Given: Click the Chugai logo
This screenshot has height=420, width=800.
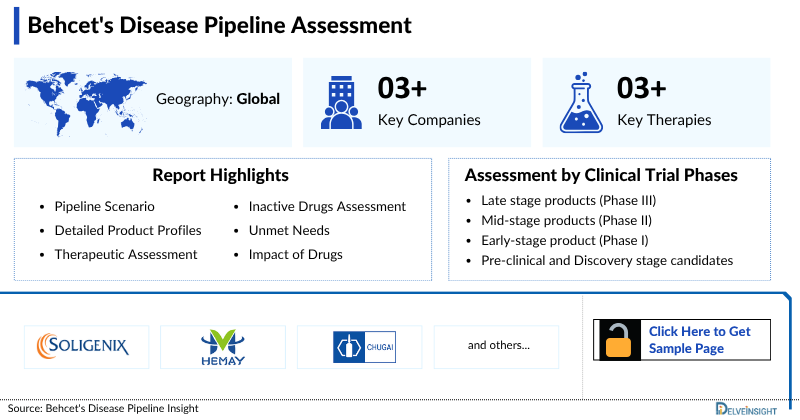Looking at the screenshot, I should click(364, 347).
